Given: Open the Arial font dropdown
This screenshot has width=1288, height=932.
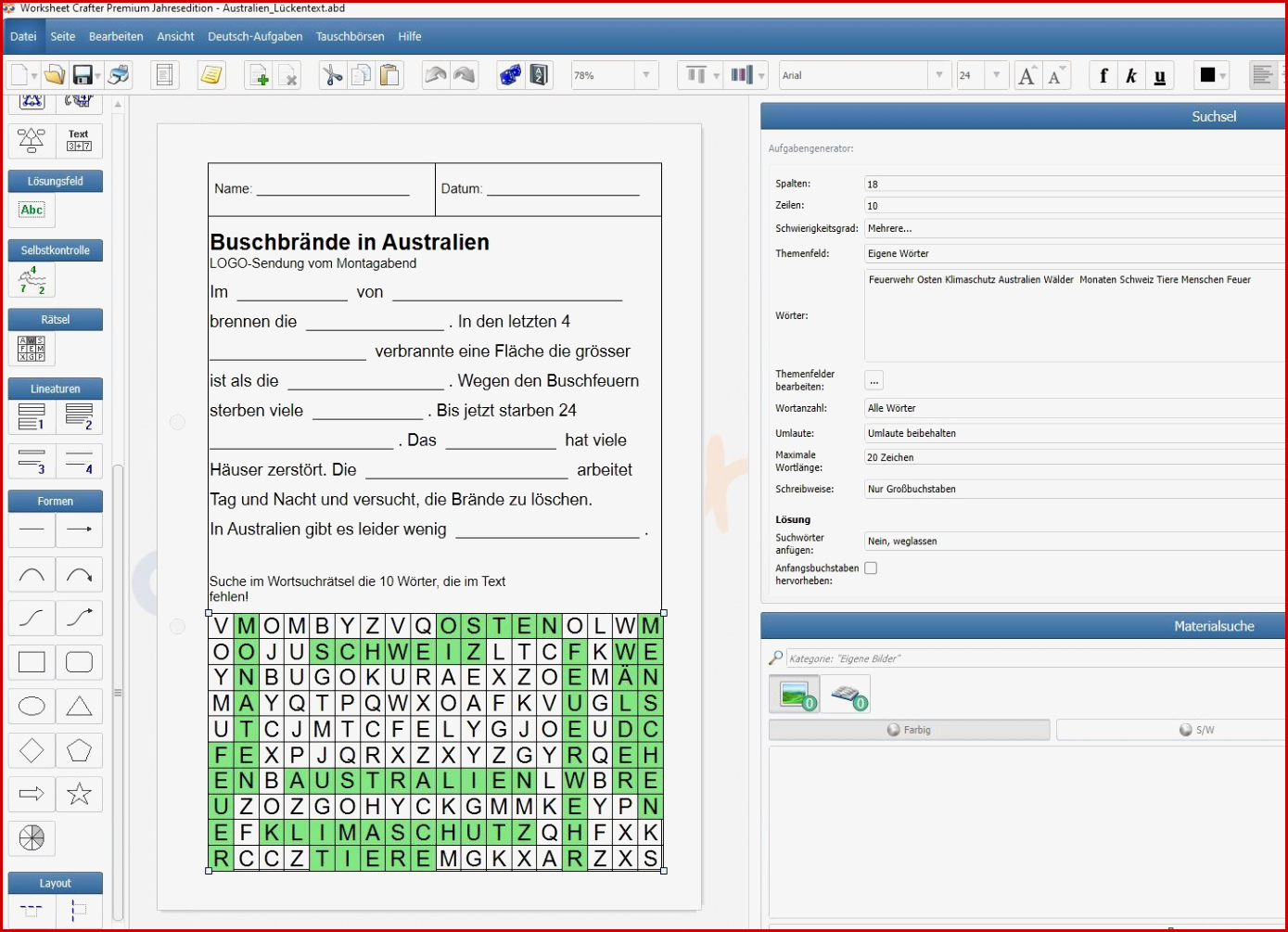Looking at the screenshot, I should pyautogui.click(x=939, y=75).
